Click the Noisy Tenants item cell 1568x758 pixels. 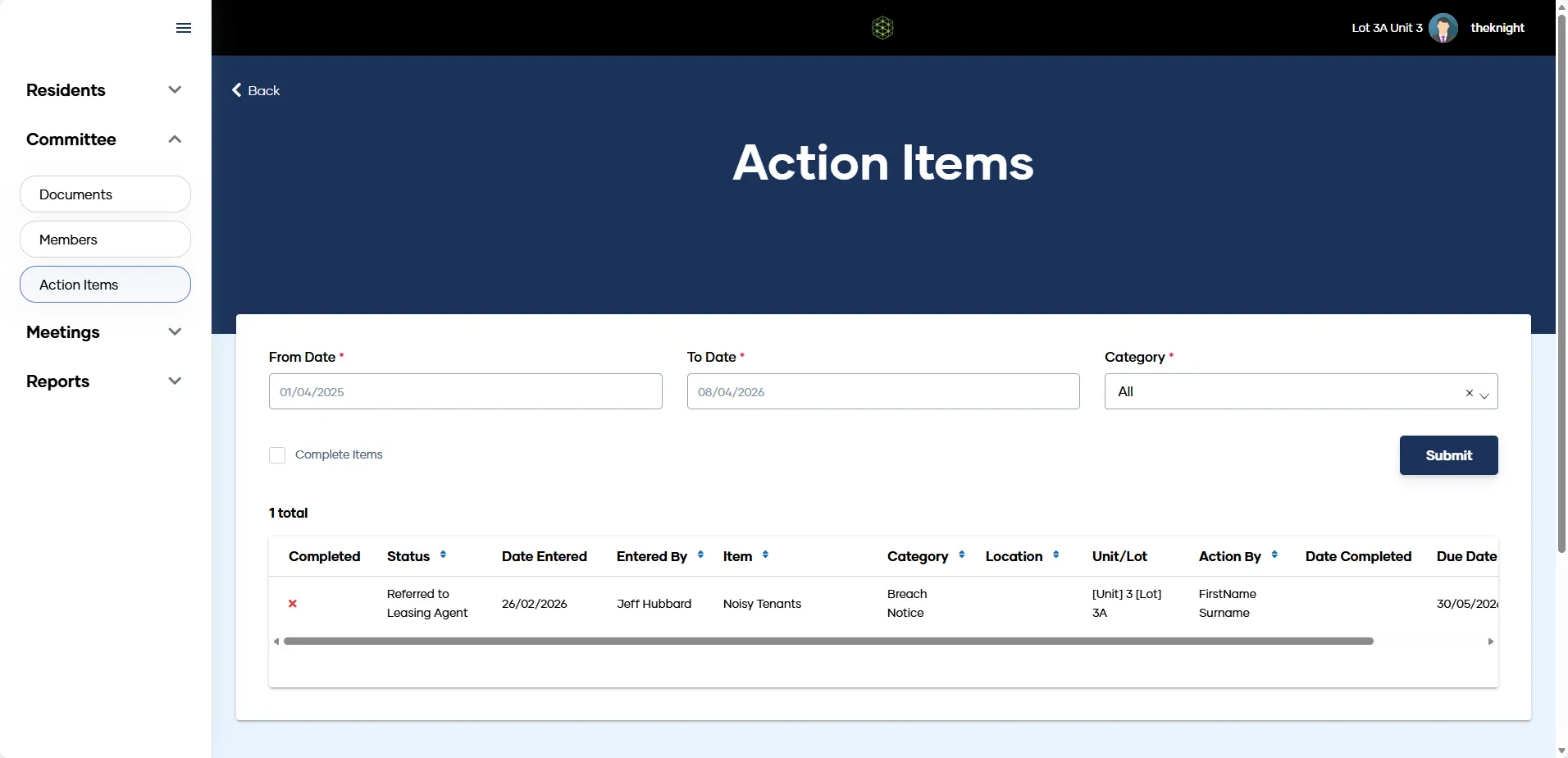762,604
